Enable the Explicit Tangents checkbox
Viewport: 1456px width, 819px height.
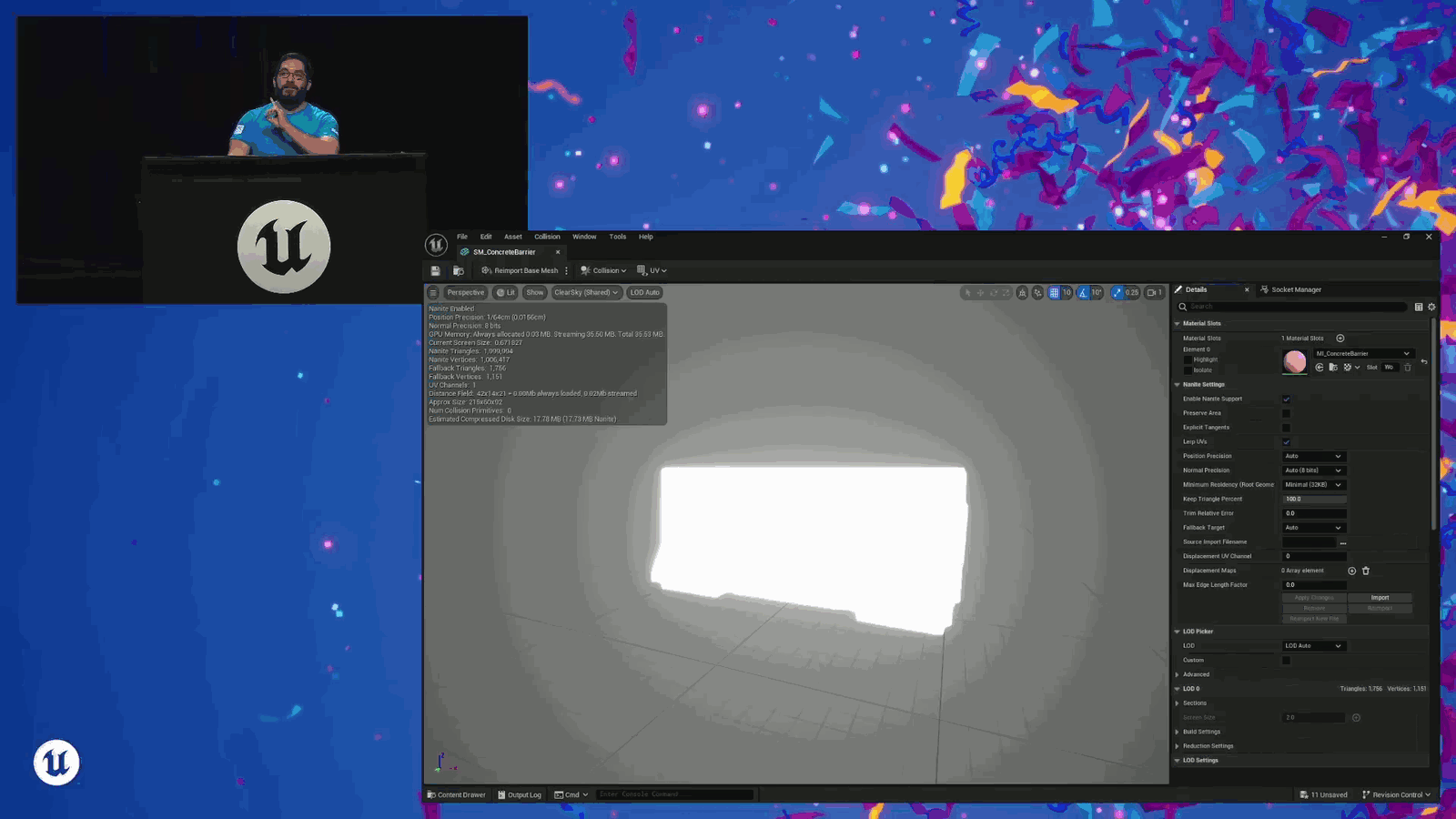click(x=1286, y=428)
